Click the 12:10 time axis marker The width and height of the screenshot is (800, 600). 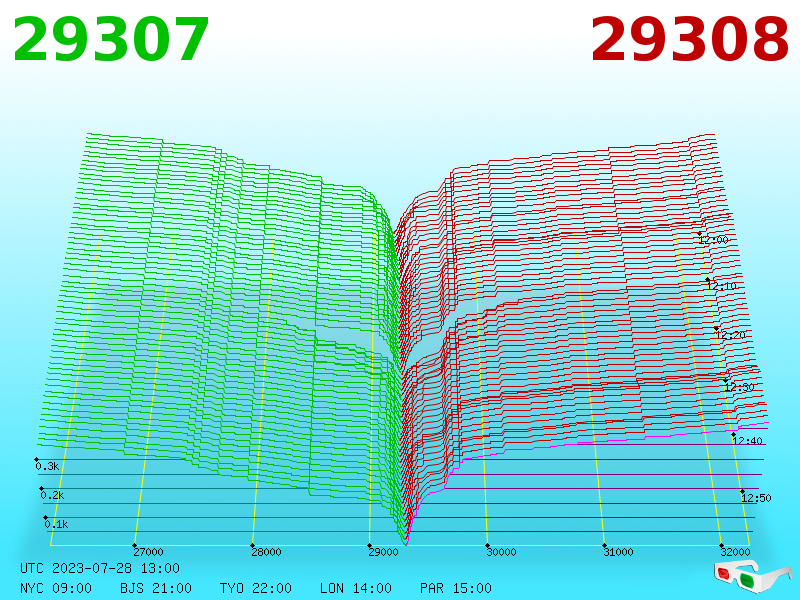click(722, 286)
